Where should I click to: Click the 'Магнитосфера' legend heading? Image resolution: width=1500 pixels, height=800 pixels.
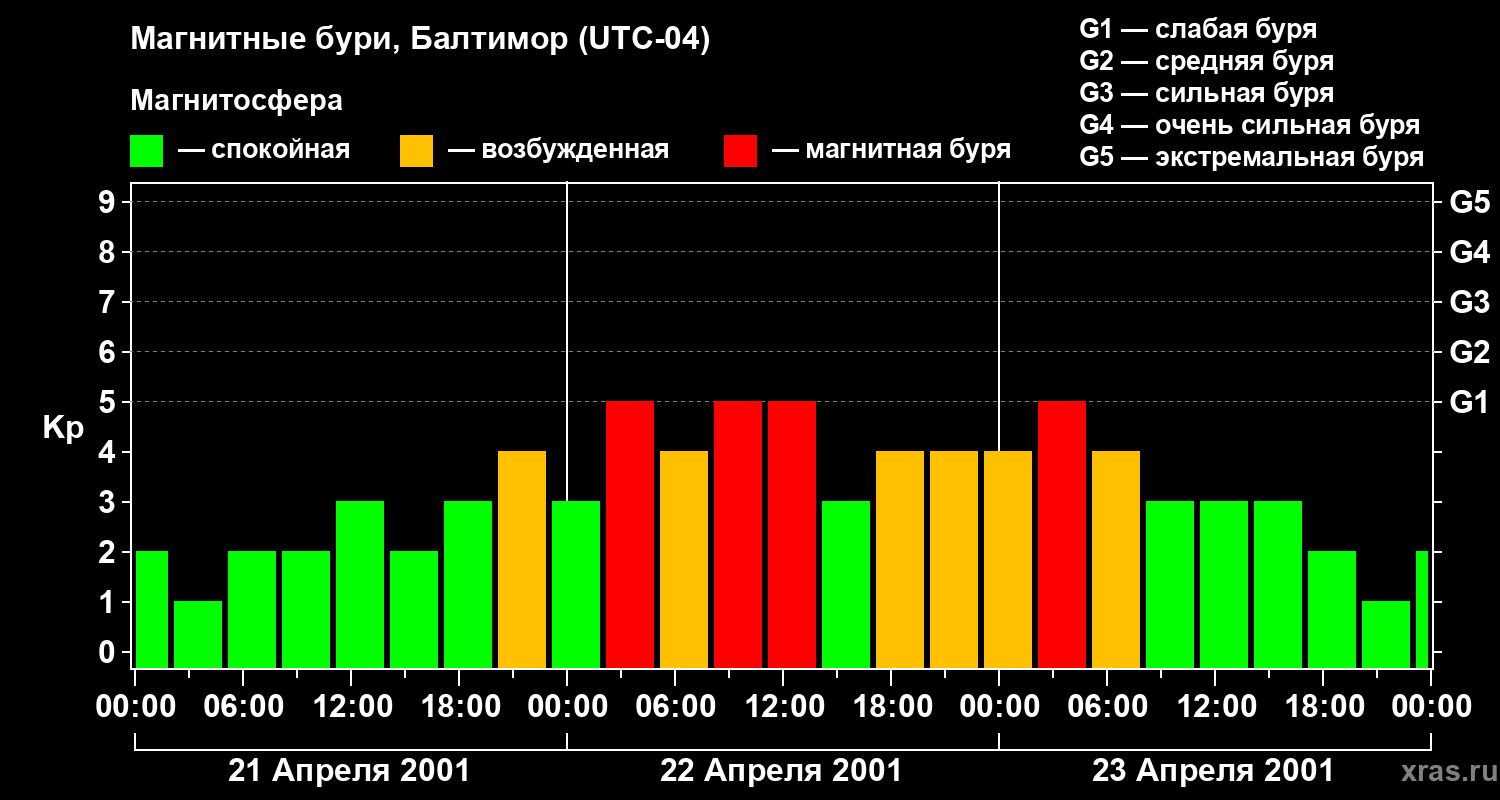[x=236, y=101]
